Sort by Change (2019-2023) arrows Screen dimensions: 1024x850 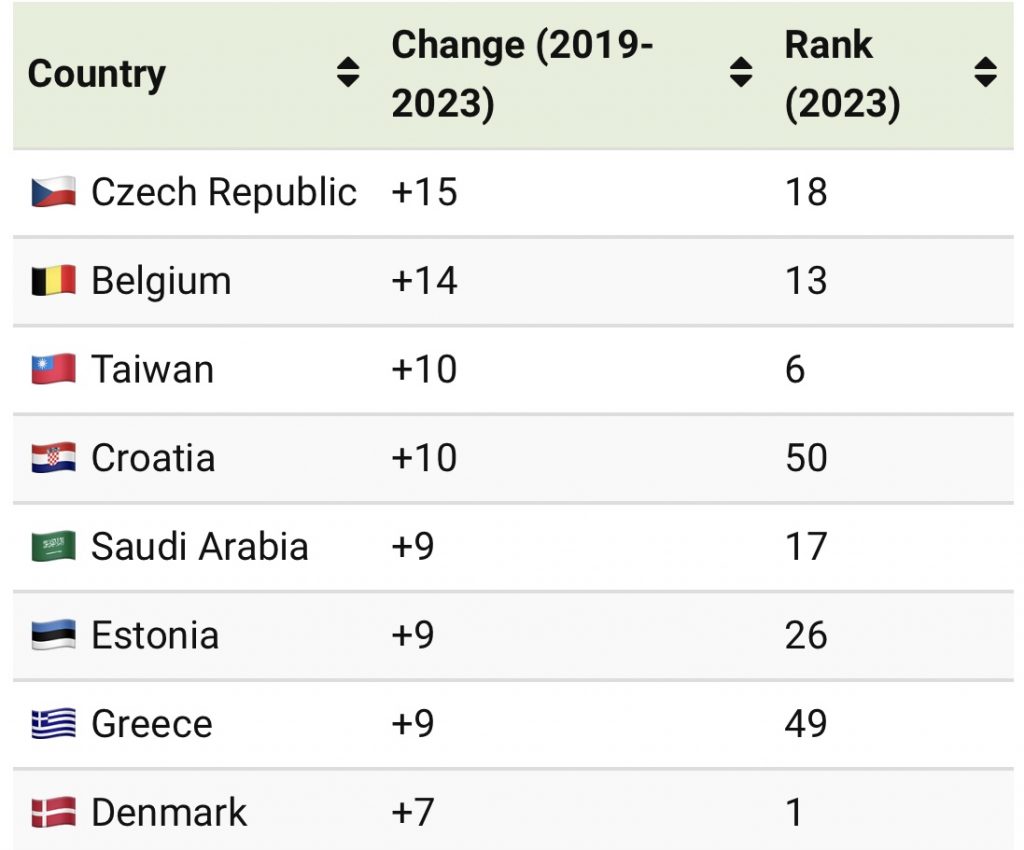[x=741, y=73]
